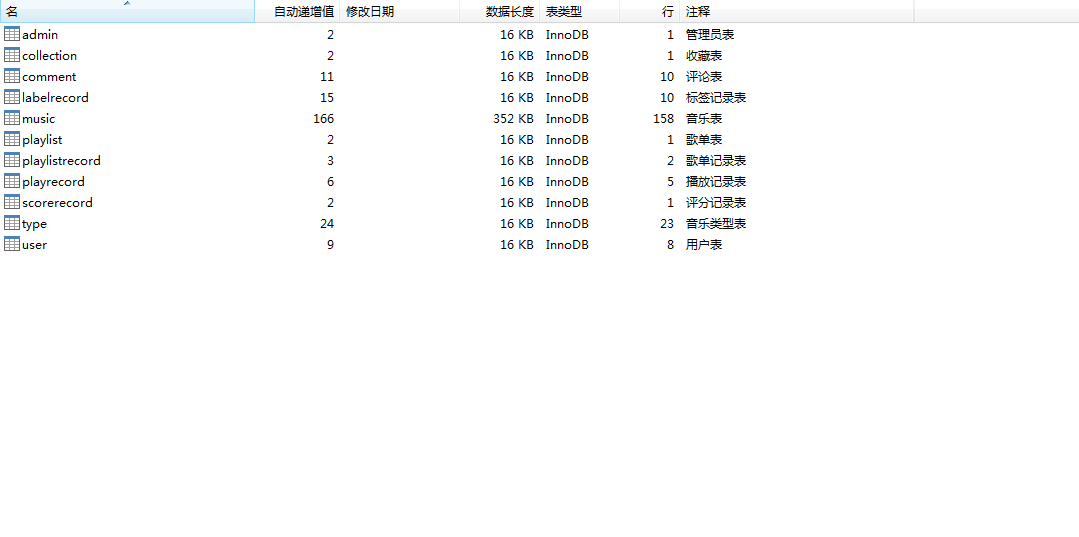
Task: Click the 5 row count value
Action: [x=670, y=182]
